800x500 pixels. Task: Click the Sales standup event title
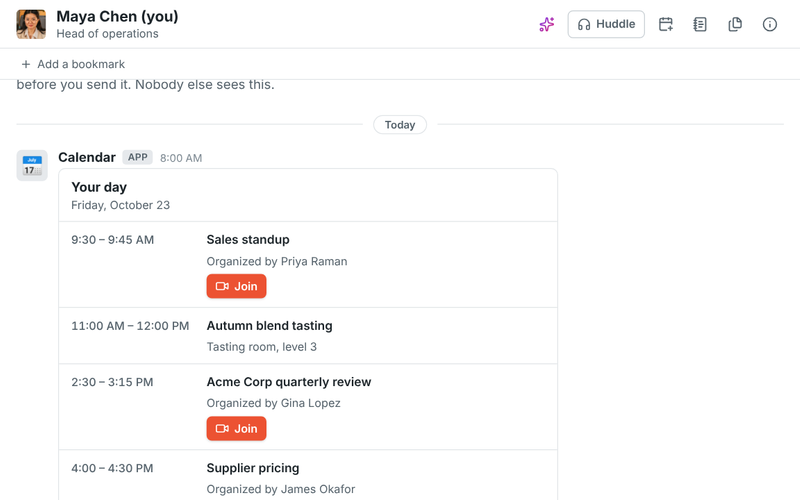pyautogui.click(x=248, y=240)
